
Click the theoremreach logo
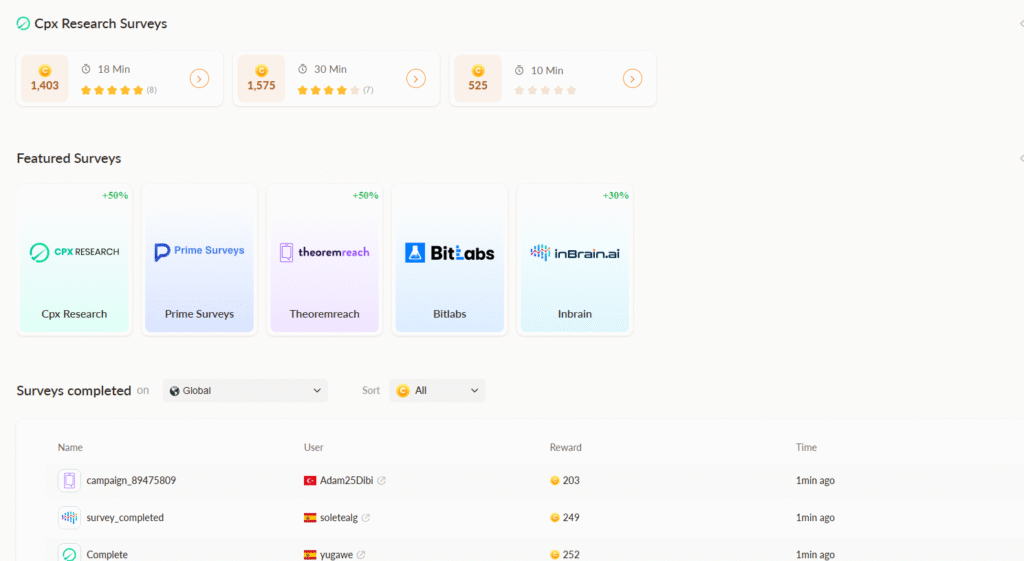325,252
